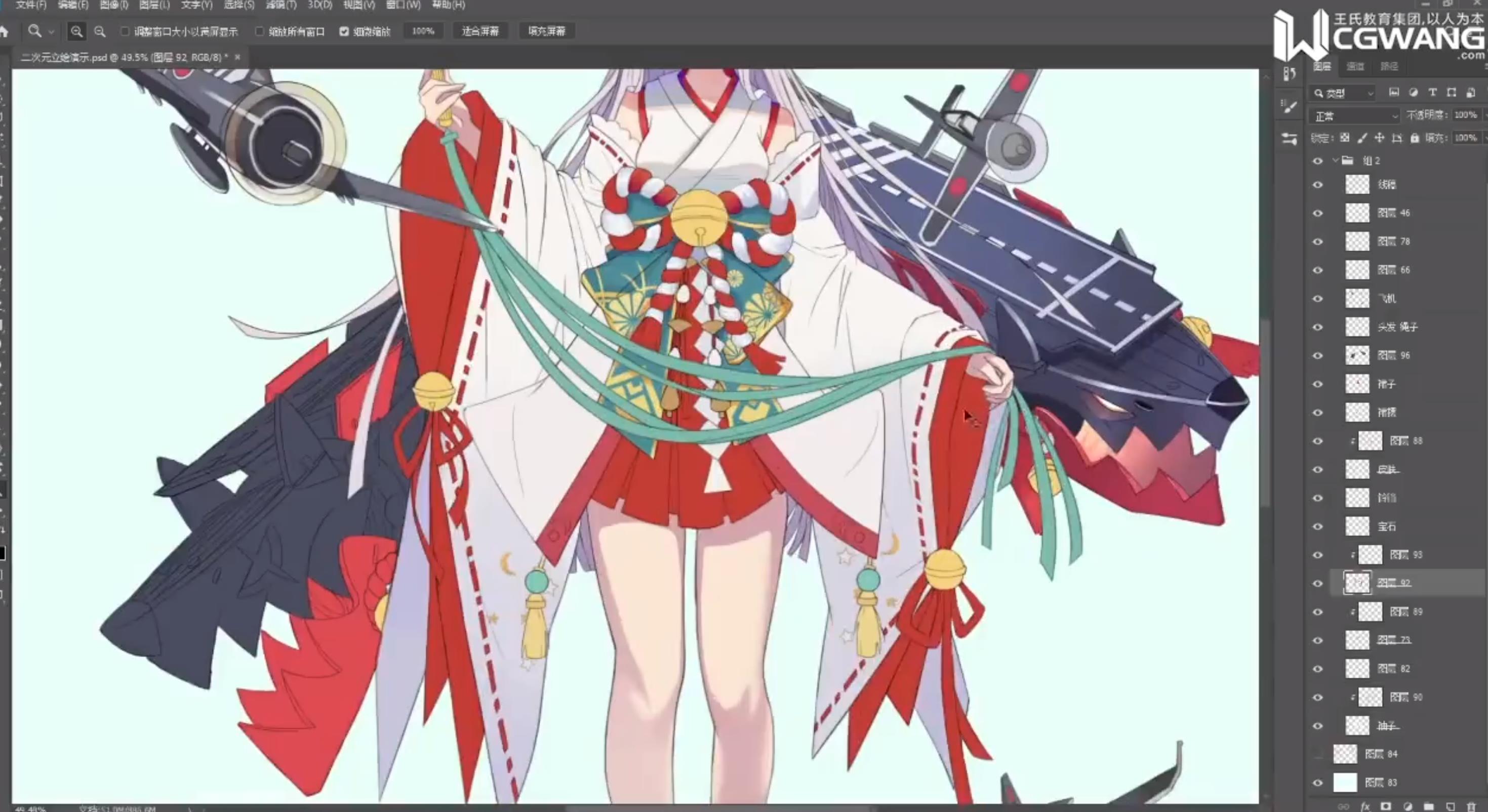Screen dimensions: 1488x812
Task: Click the link layers icon
Action: click(1344, 806)
